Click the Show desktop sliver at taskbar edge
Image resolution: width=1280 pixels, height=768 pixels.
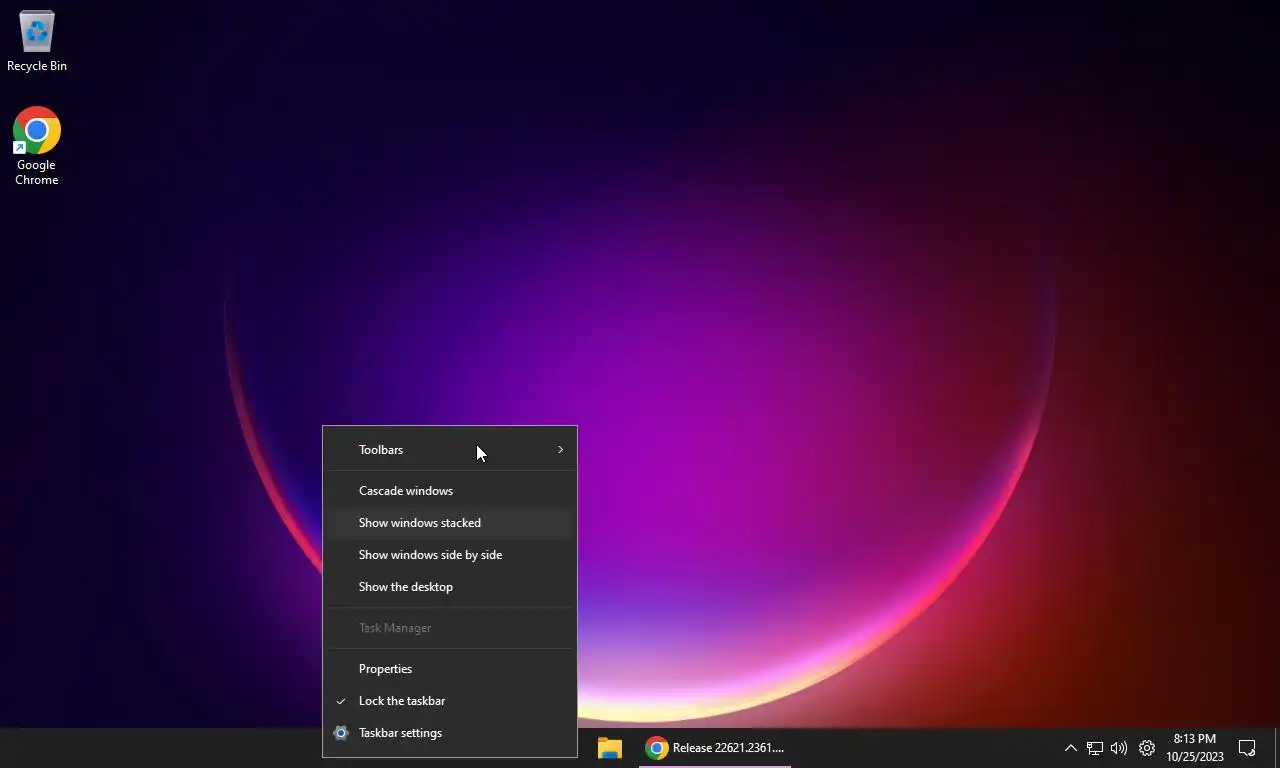pos(1277,748)
